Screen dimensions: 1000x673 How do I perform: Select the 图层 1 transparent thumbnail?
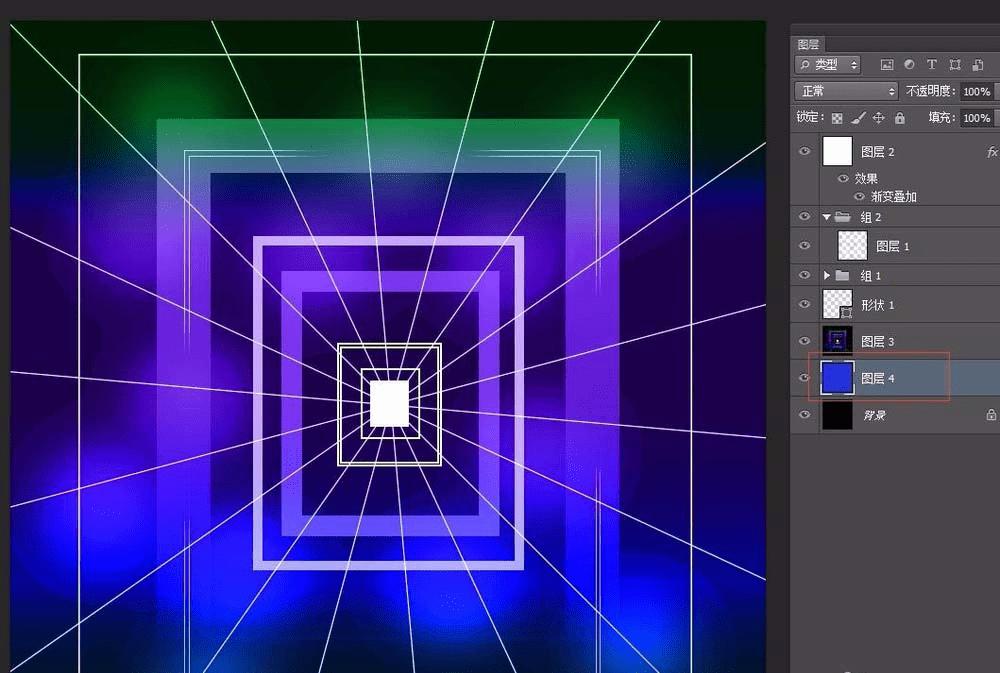[x=853, y=246]
